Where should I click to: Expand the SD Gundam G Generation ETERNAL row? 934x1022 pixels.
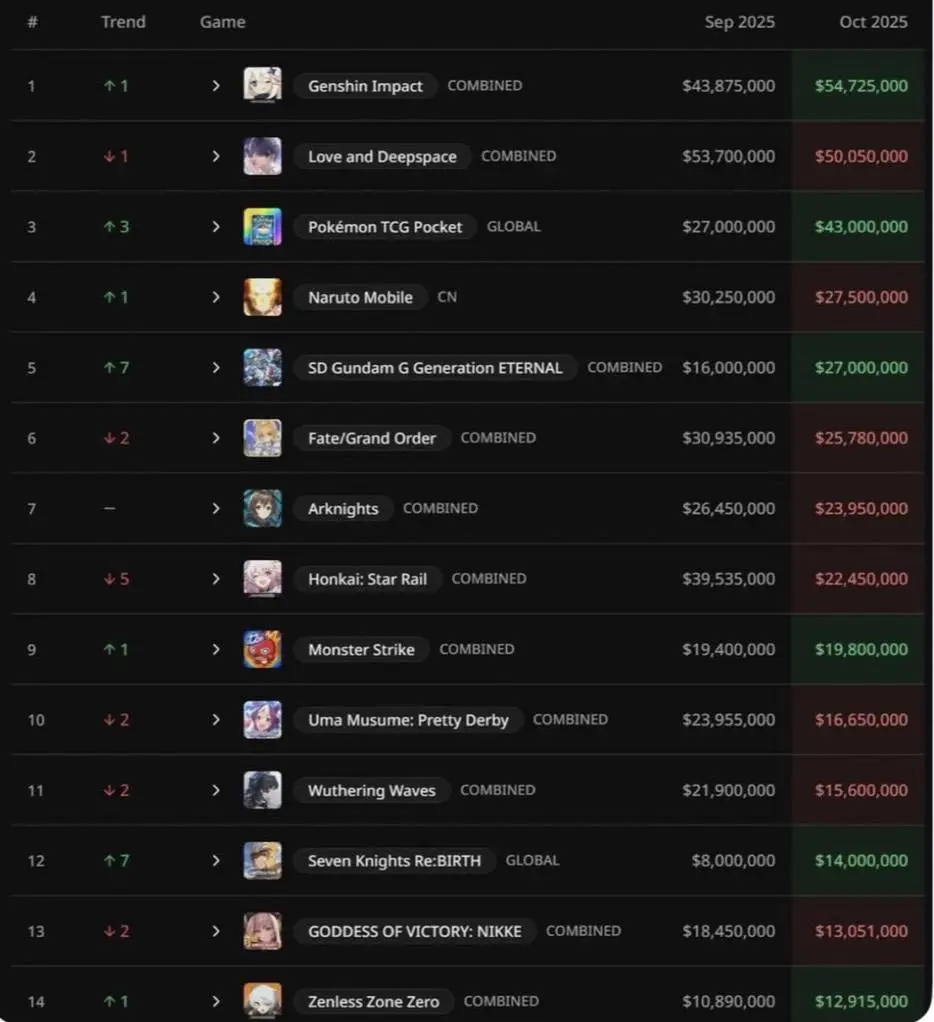(x=215, y=368)
